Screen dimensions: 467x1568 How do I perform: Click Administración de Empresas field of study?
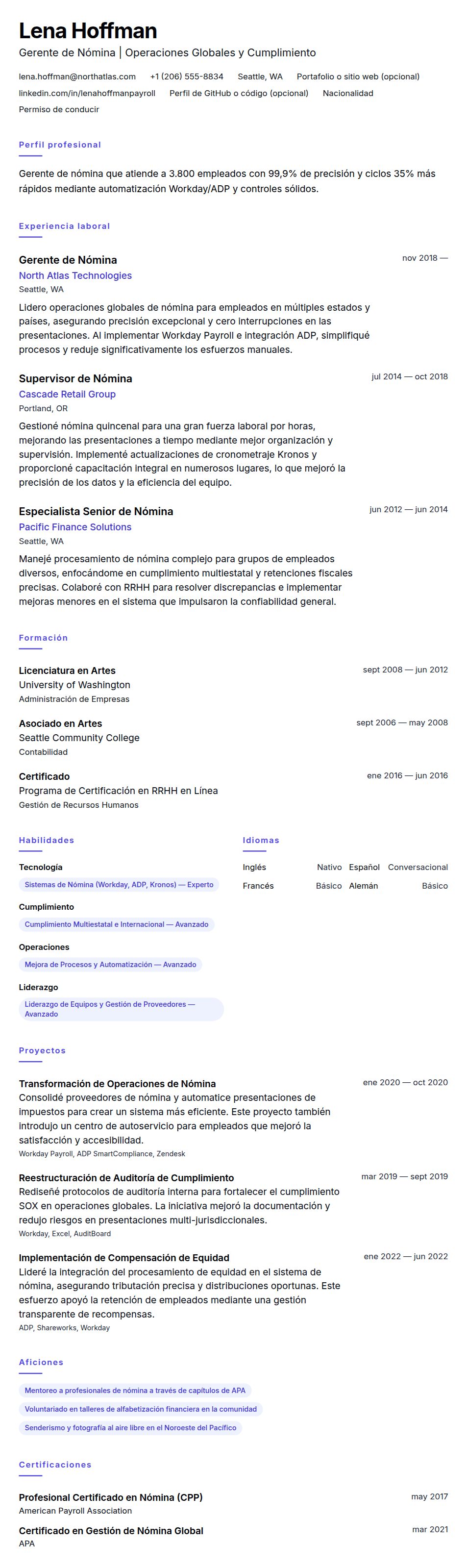tap(74, 699)
